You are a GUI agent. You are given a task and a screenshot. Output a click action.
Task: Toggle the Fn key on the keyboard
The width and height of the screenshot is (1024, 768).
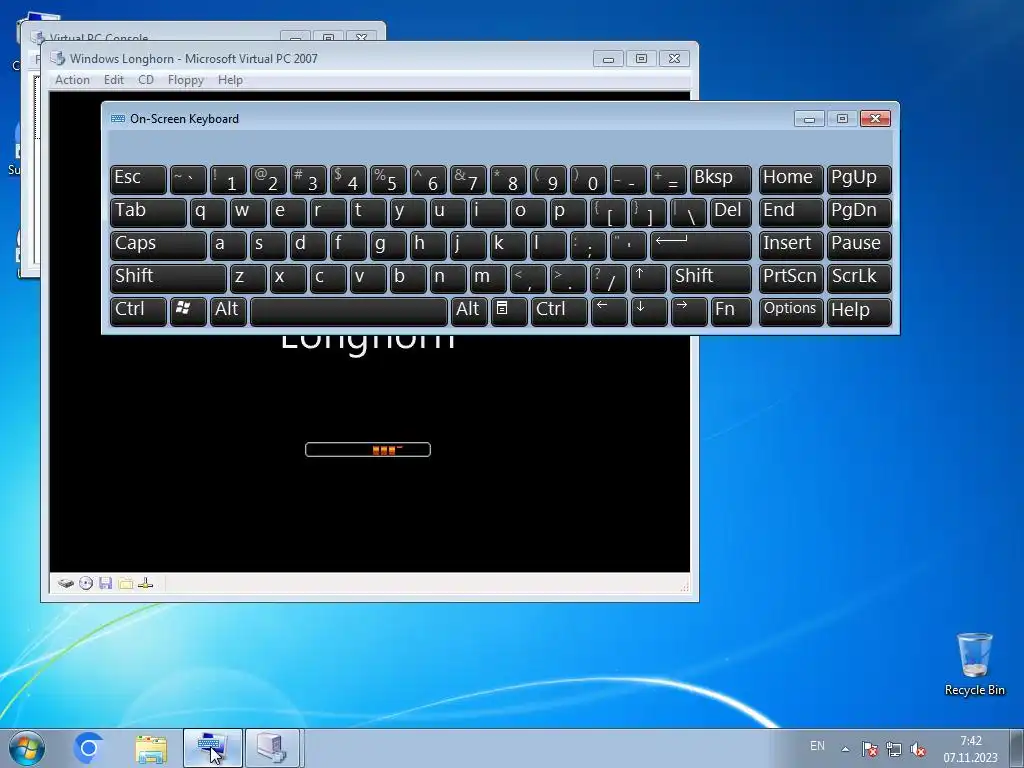[x=731, y=311]
